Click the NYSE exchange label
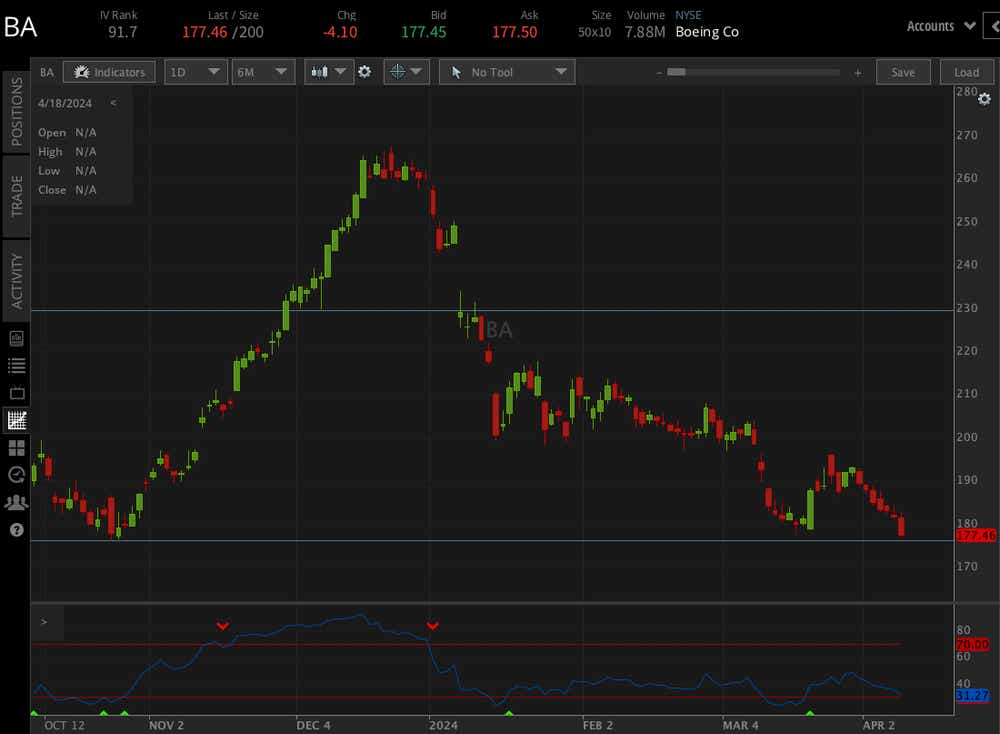The image size is (1000, 734). 688,15
